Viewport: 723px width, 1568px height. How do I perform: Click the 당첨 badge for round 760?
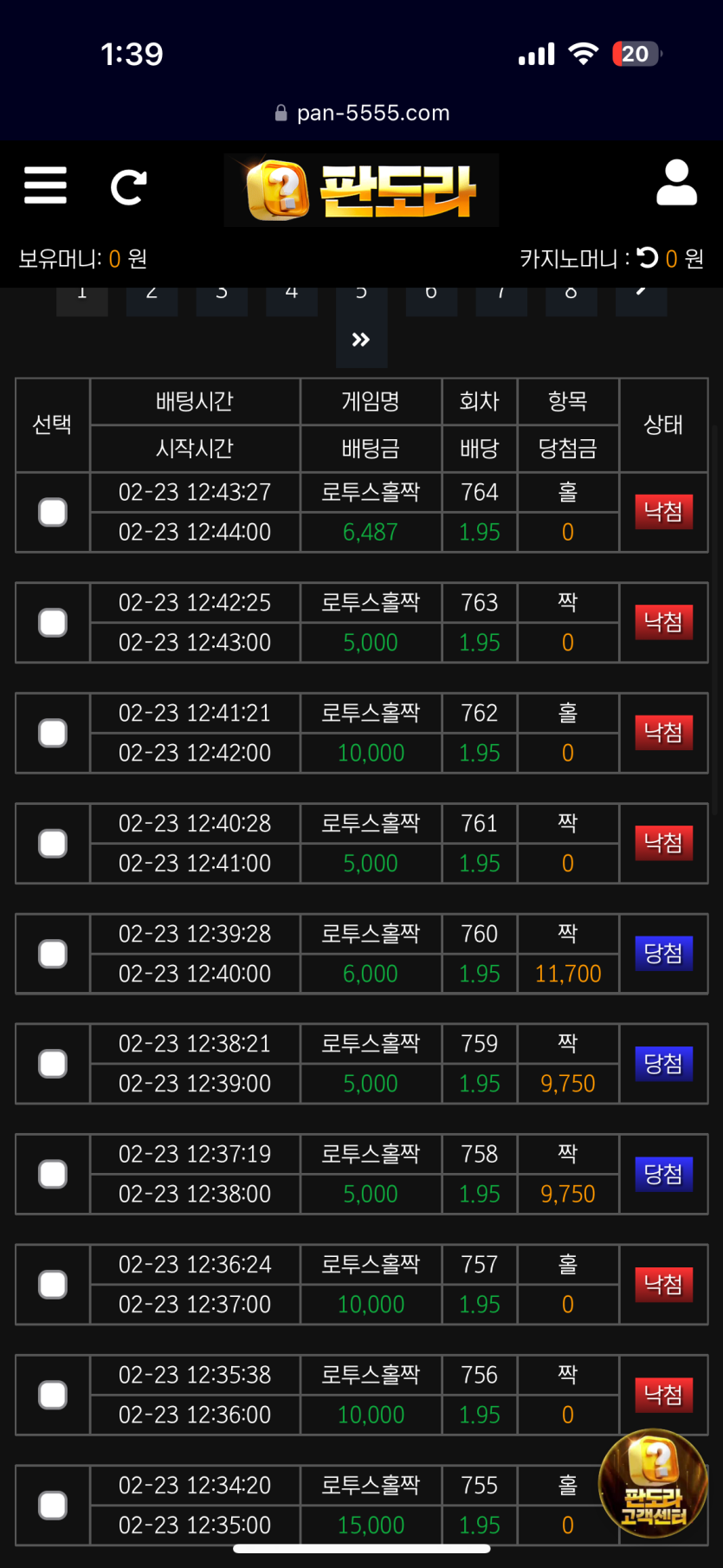(663, 953)
